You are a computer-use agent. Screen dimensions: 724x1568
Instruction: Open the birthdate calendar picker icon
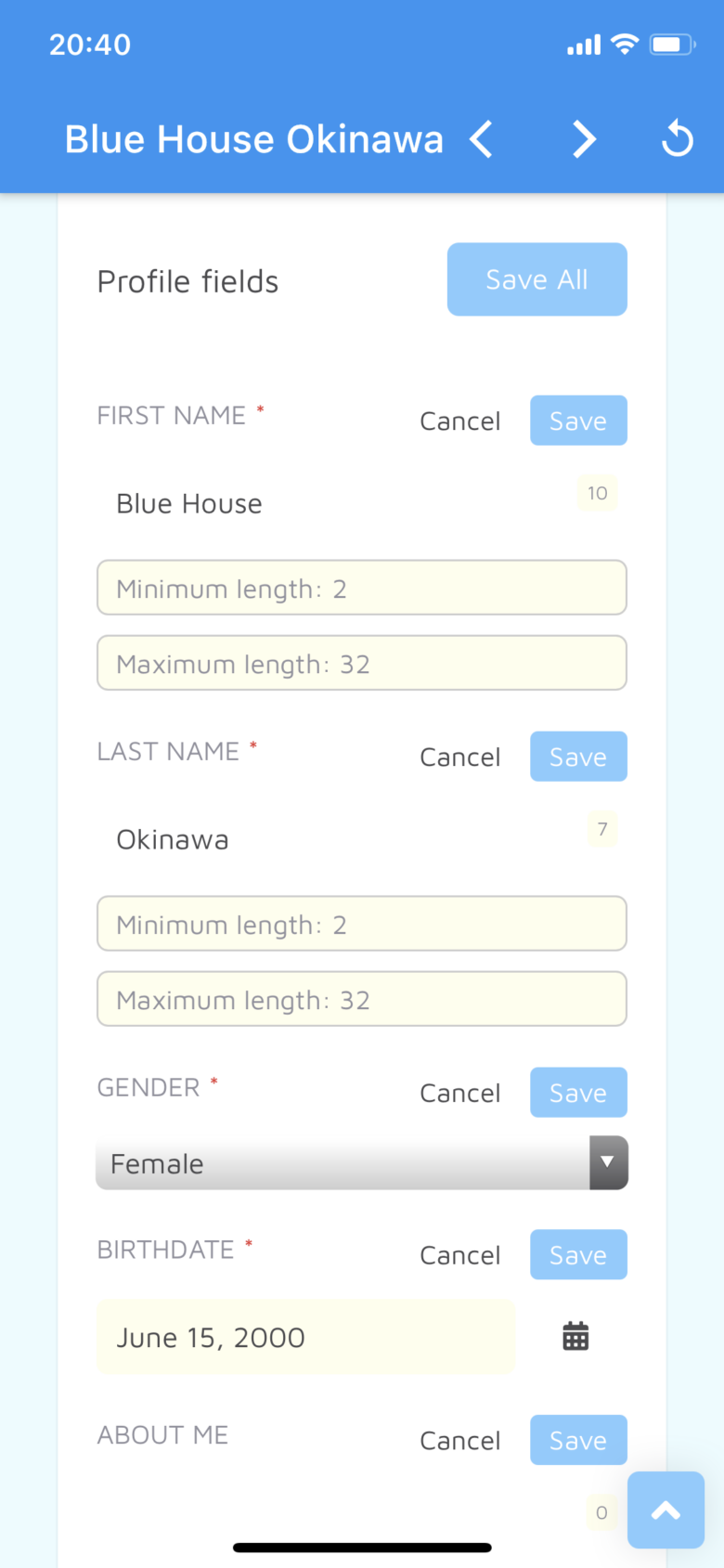pyautogui.click(x=575, y=1337)
